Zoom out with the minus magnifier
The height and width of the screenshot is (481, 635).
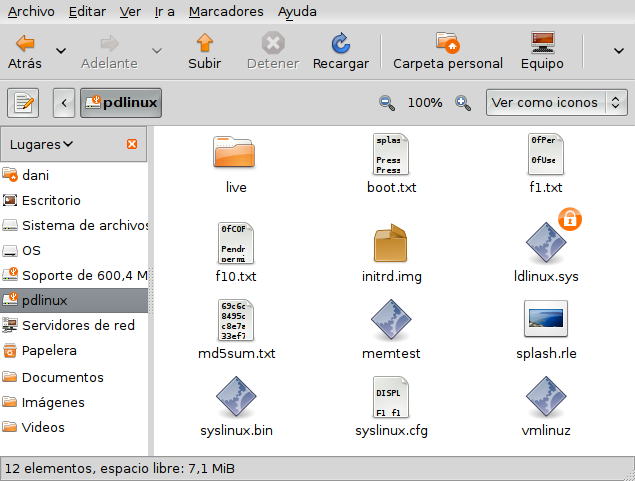tap(387, 103)
